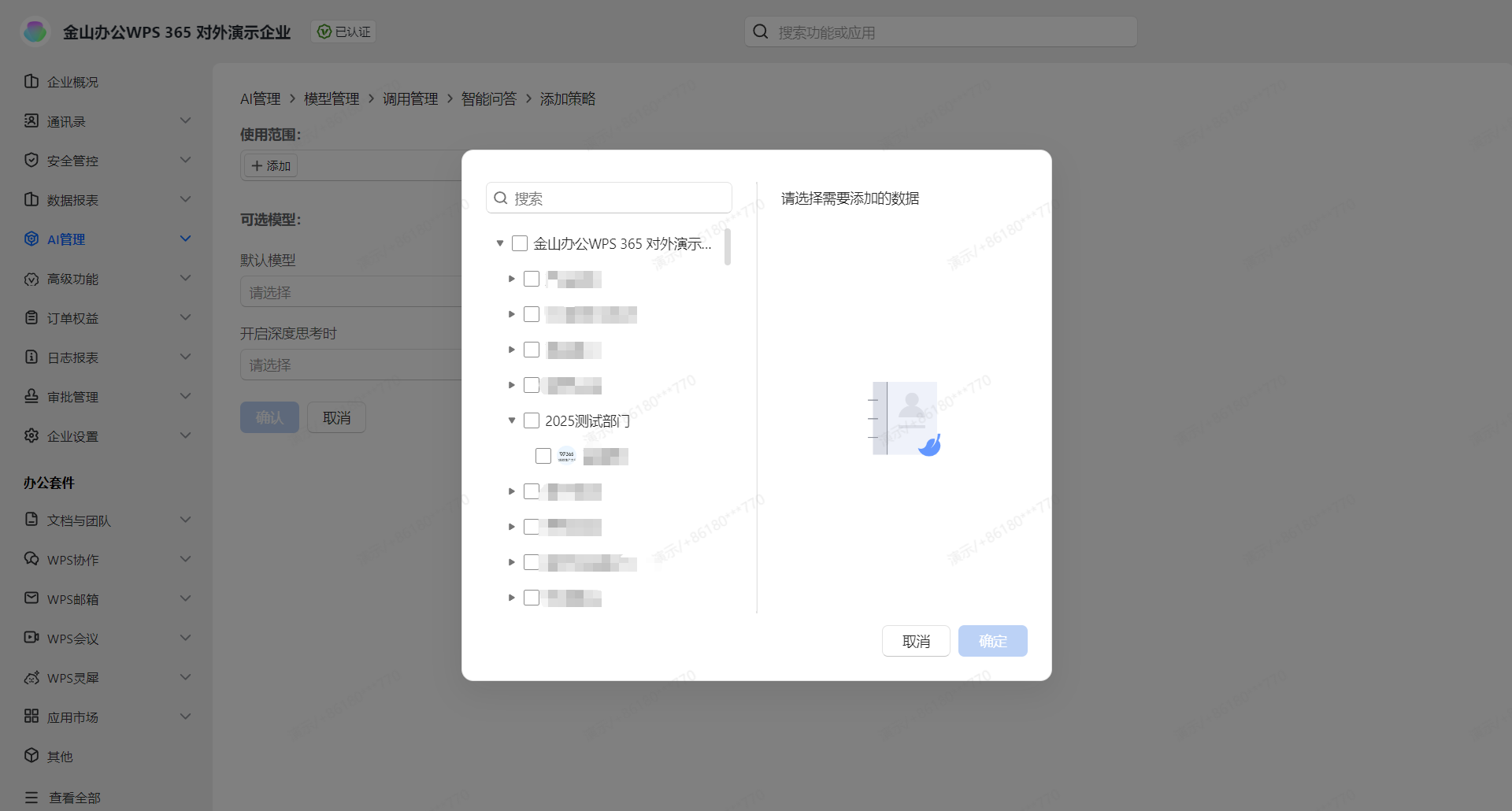Collapse the AI管理 sidebar chevron
The width and height of the screenshot is (1512, 811).
click(x=186, y=239)
